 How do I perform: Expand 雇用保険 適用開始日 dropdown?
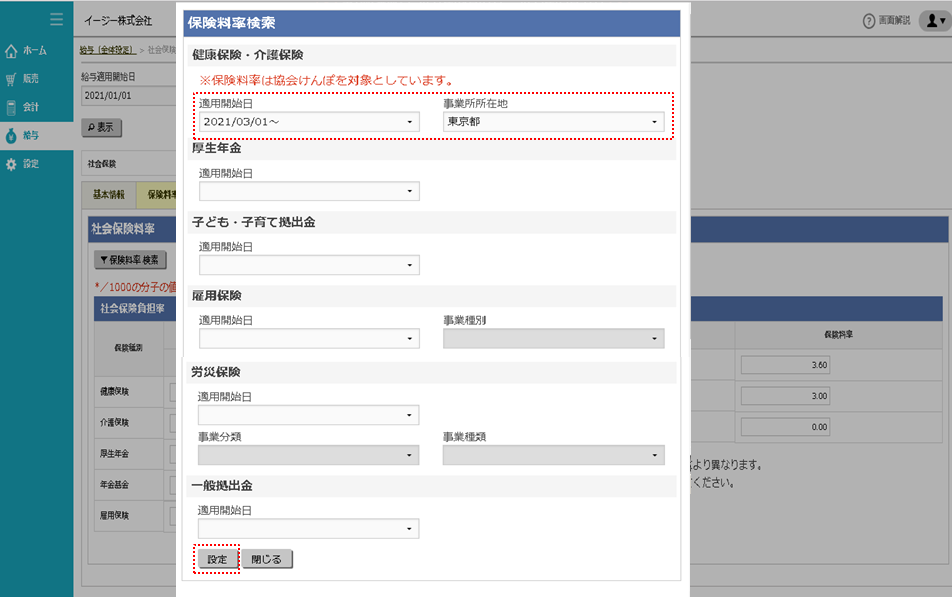[309, 339]
